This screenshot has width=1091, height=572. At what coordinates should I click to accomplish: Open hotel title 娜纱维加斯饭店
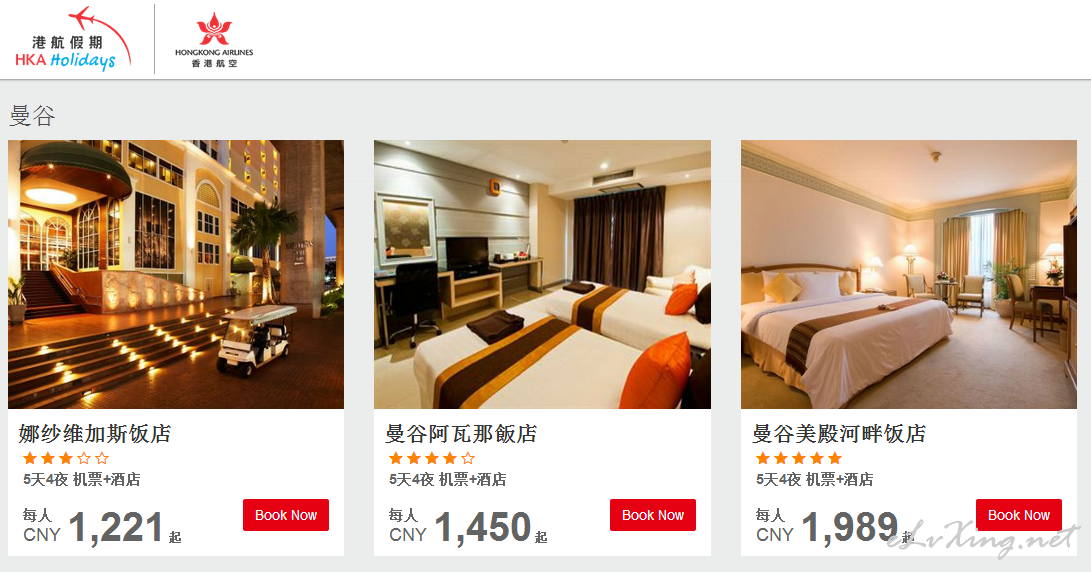click(95, 434)
